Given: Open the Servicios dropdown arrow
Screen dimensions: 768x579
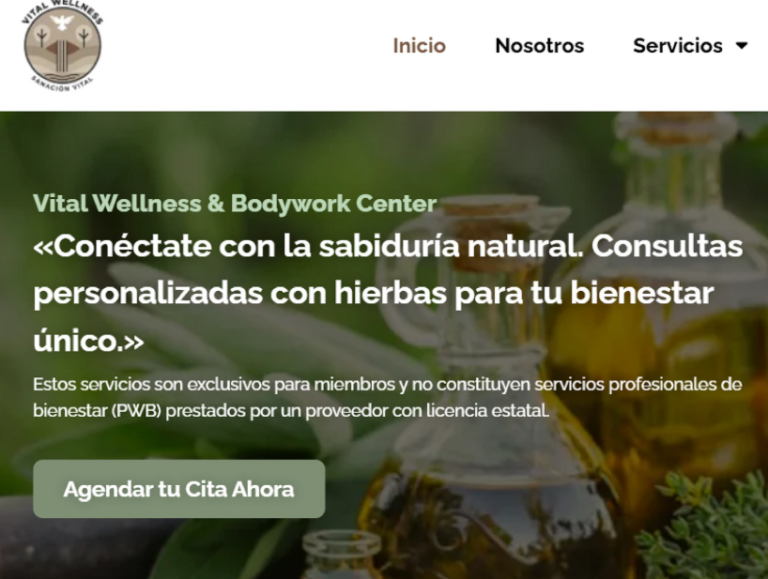Looking at the screenshot, I should point(742,46).
